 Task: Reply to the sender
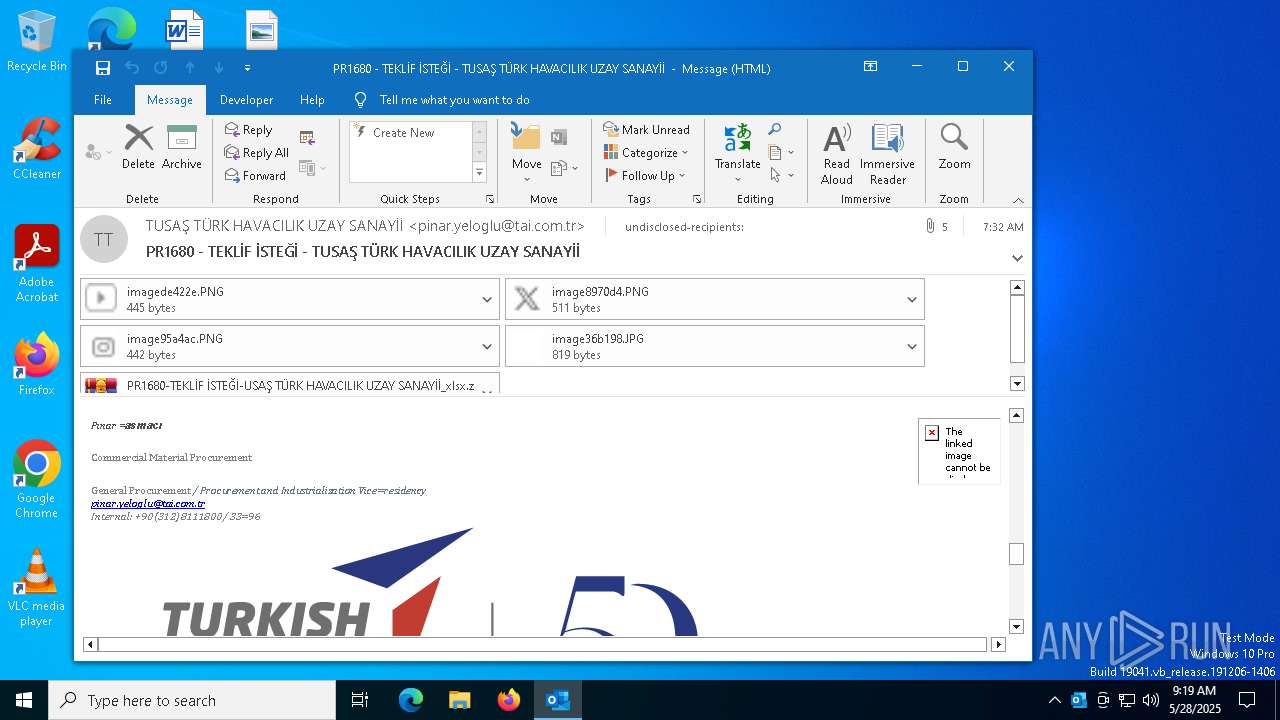(248, 130)
